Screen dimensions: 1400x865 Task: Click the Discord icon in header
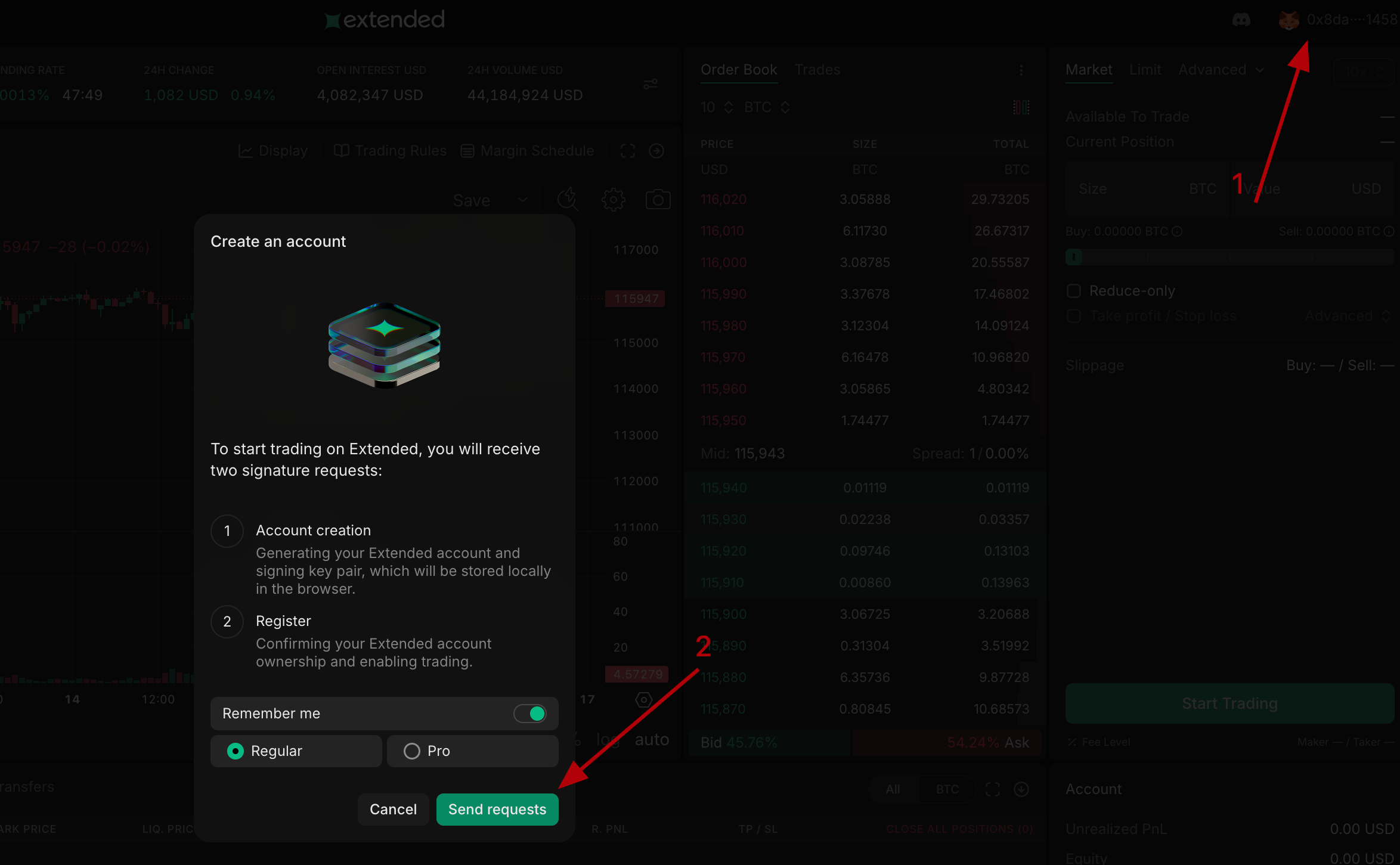click(1241, 20)
